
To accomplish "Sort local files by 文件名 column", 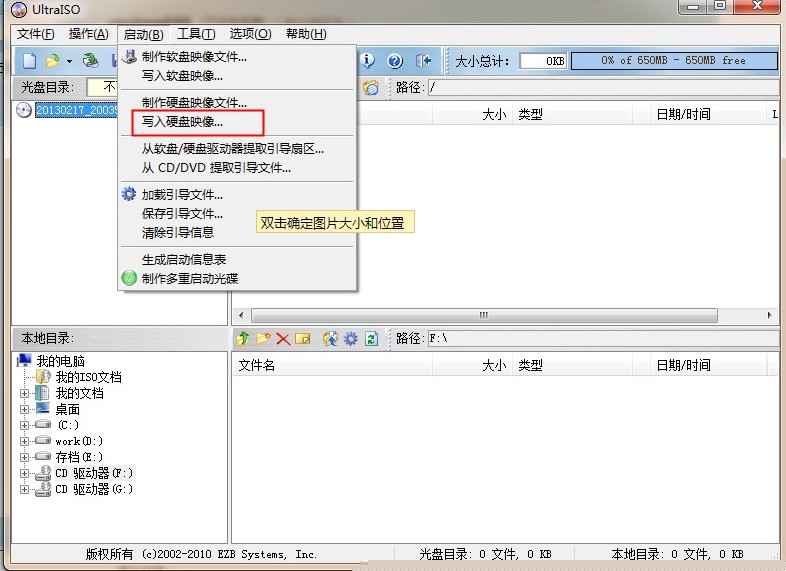I will (x=332, y=365).
